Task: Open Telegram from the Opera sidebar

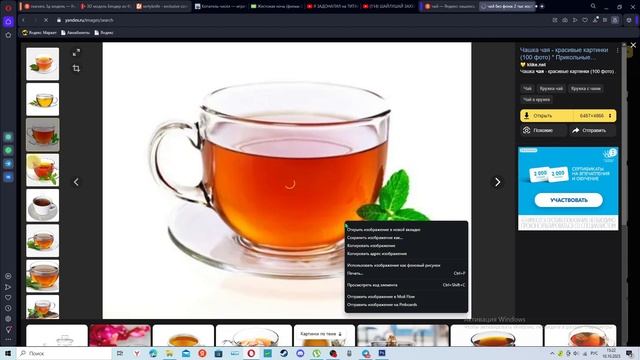Action: pyautogui.click(x=8, y=164)
